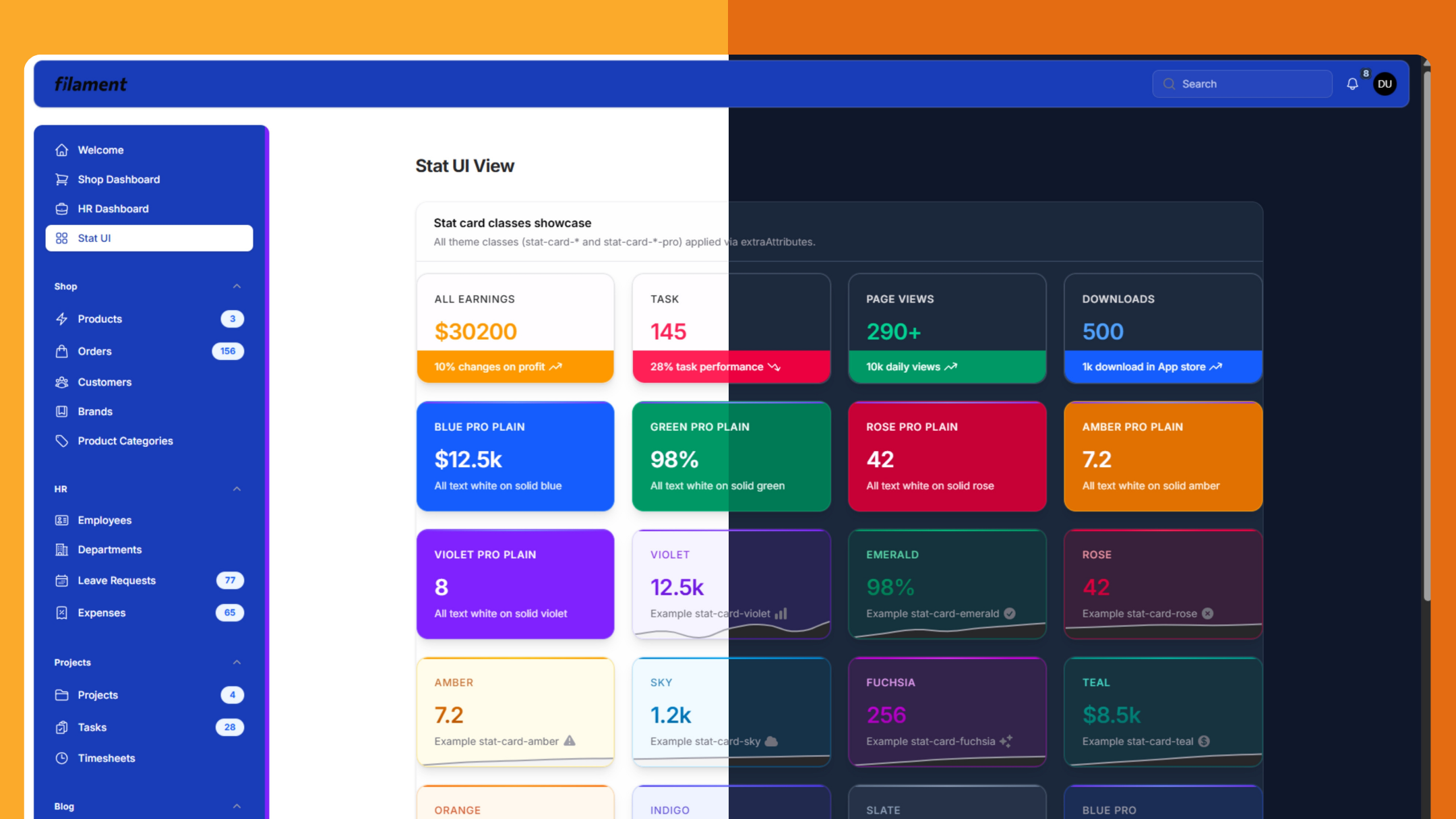This screenshot has width=1456, height=819.
Task: Collapse the Shop navigation group
Action: [237, 286]
